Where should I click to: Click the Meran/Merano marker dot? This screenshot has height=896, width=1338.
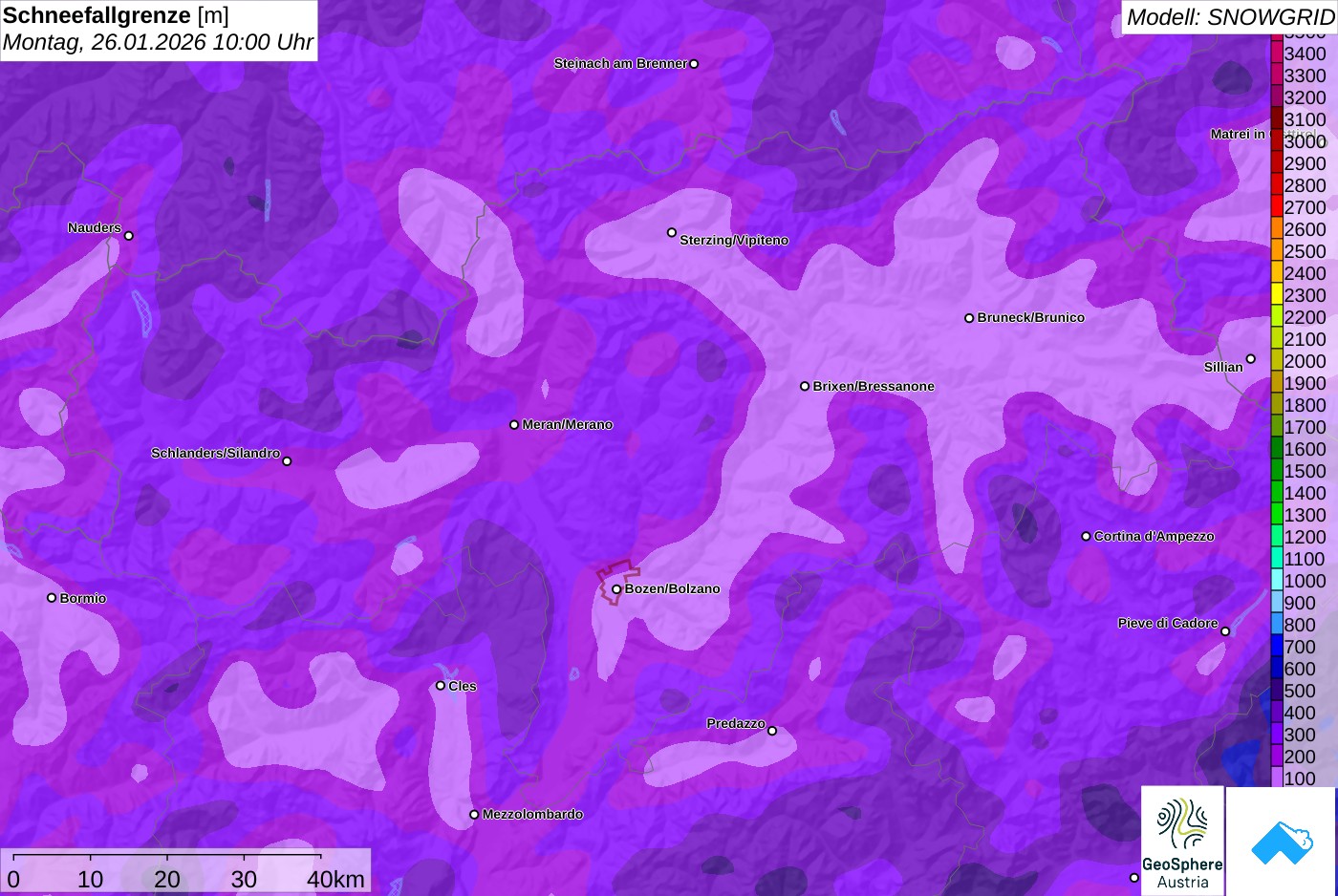(514, 425)
